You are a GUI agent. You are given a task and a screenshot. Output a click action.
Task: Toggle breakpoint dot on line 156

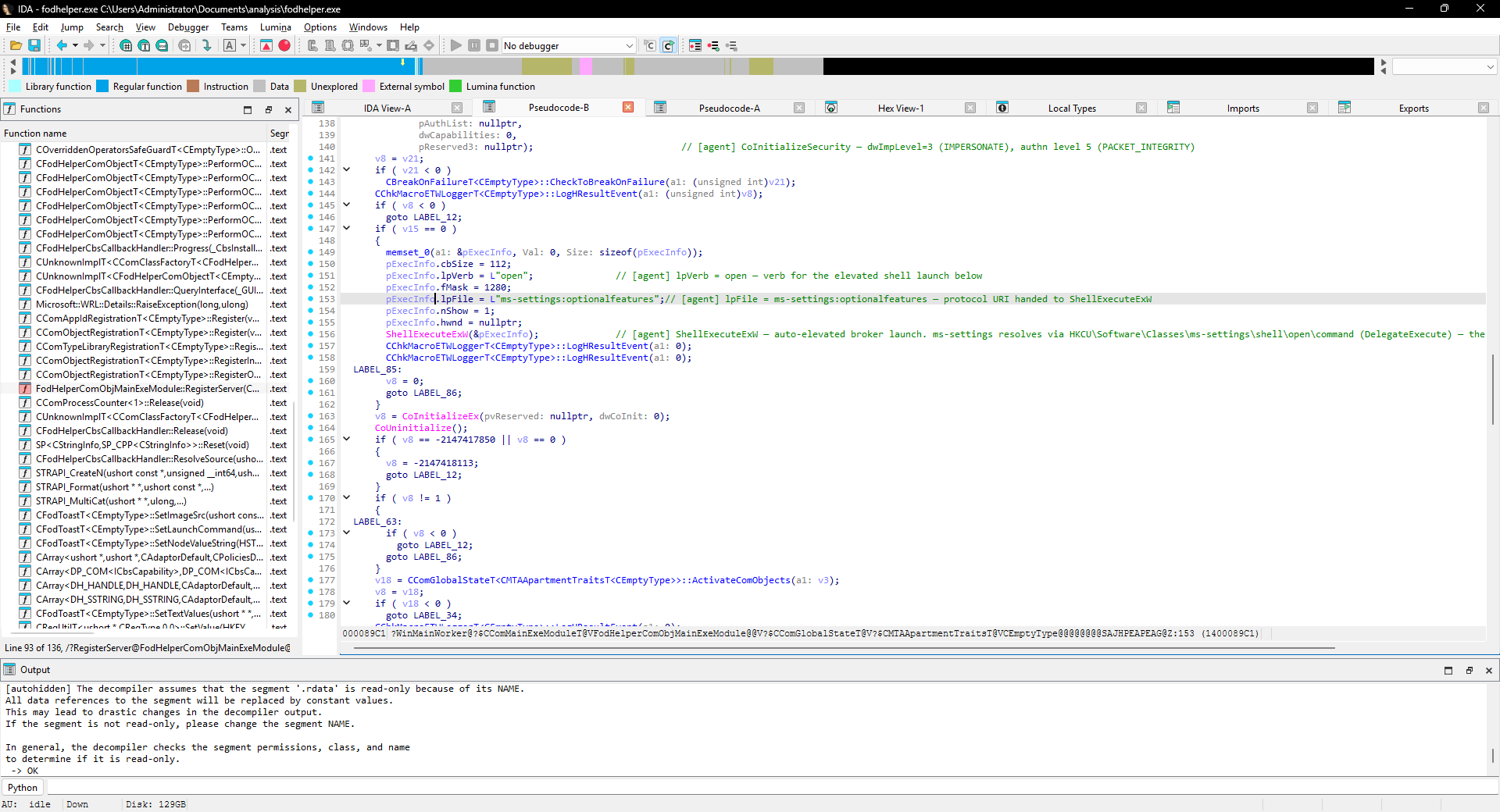[x=310, y=334]
